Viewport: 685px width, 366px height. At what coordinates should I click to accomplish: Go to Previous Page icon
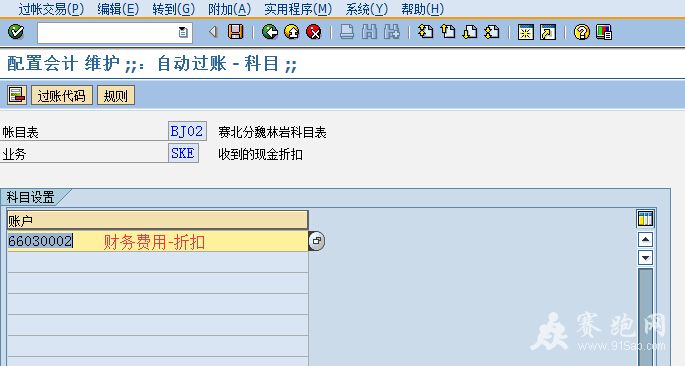coord(448,32)
